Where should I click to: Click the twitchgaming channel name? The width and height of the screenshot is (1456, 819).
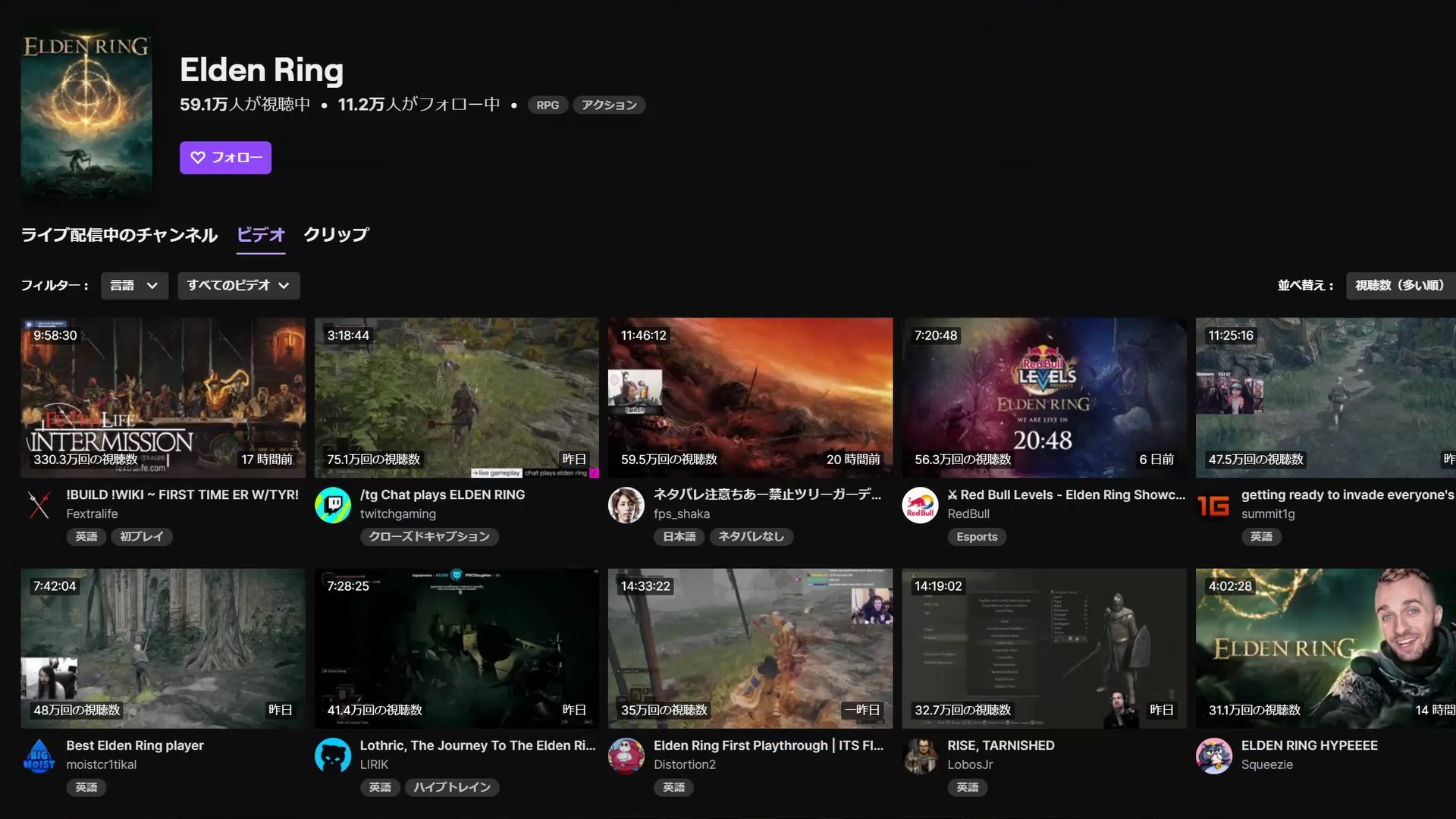(398, 513)
